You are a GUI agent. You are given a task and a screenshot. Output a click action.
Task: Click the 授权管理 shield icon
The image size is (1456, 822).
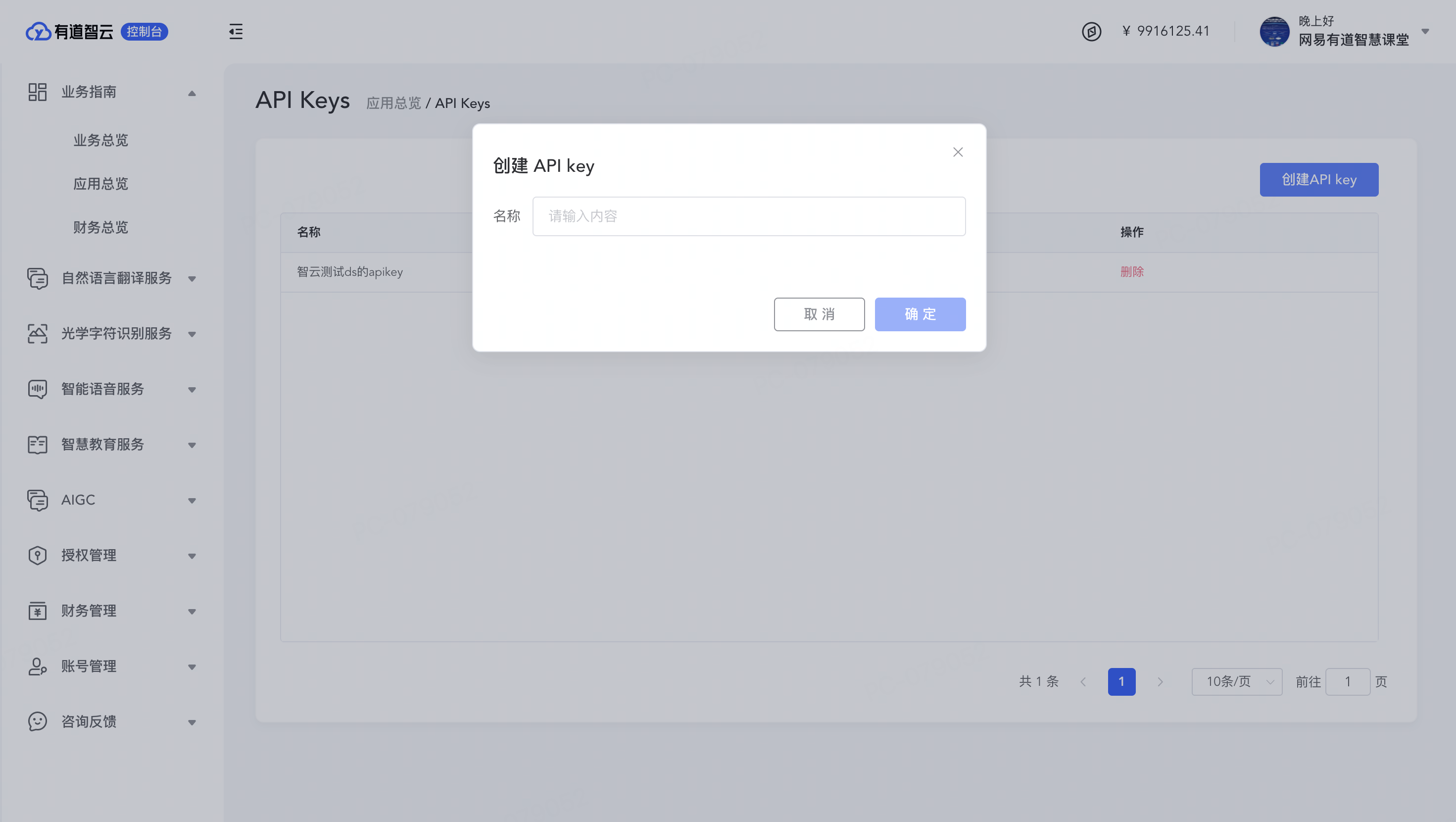[x=37, y=556]
